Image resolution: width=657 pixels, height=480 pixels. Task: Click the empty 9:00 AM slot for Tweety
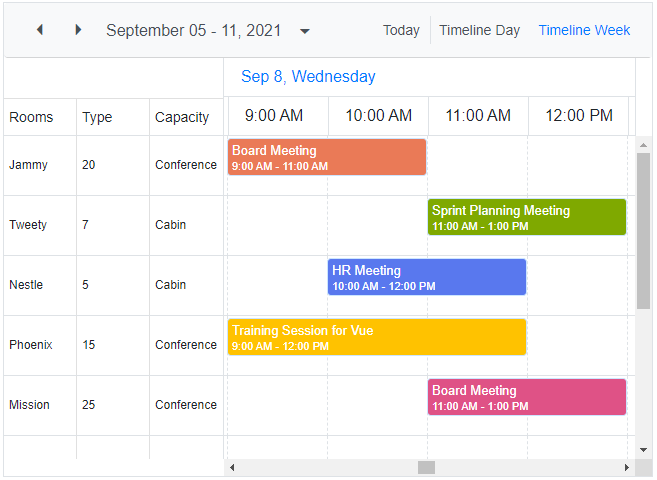278,225
